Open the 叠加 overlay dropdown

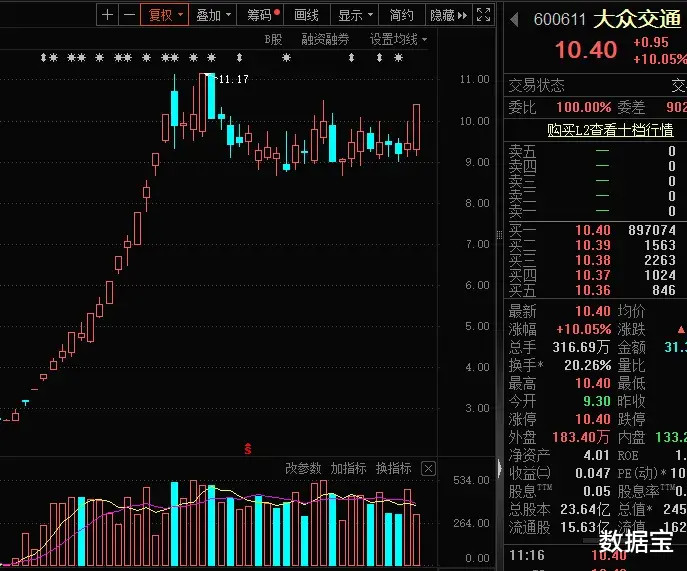213,15
